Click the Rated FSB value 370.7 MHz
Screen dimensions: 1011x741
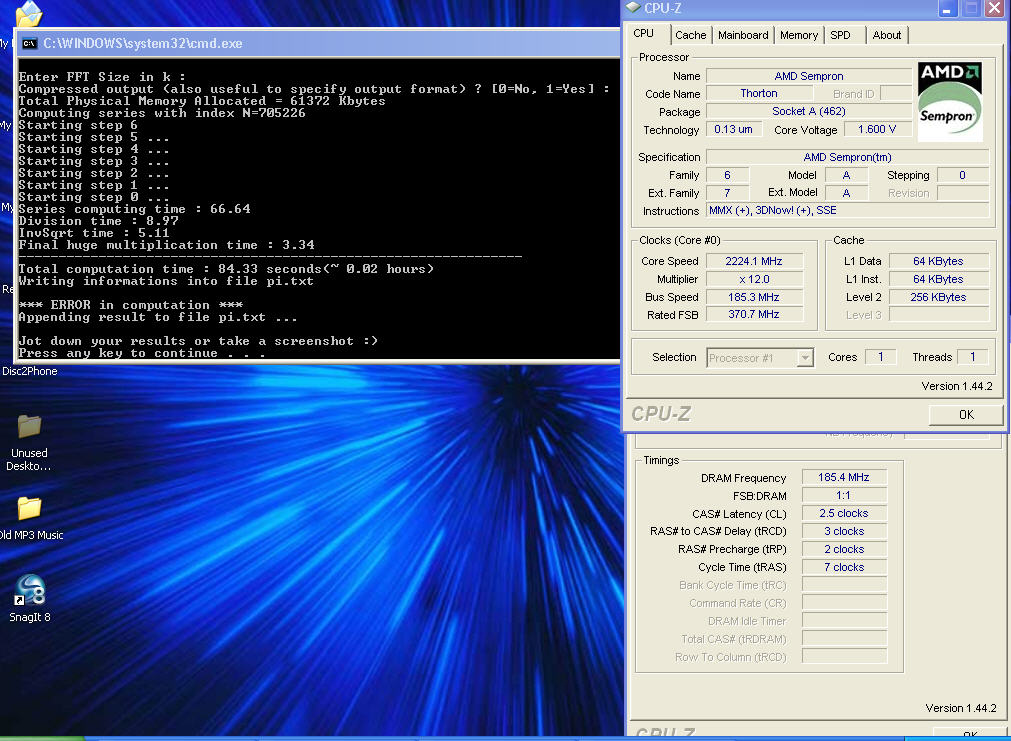pyautogui.click(x=754, y=314)
